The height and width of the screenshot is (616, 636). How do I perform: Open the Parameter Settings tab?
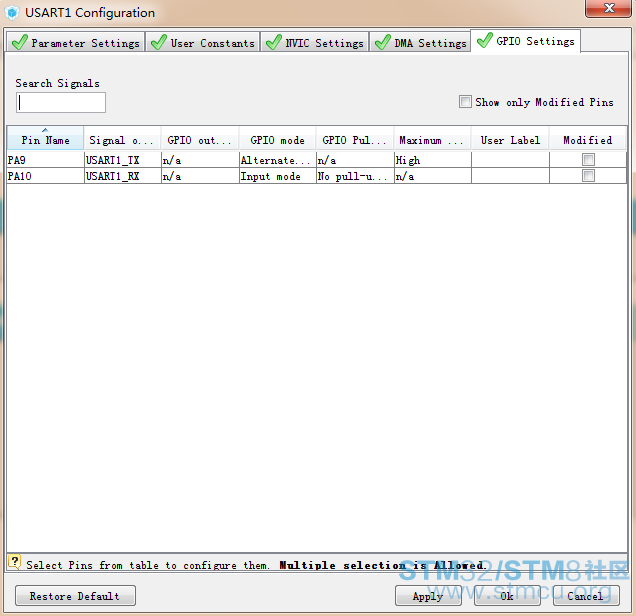click(76, 42)
